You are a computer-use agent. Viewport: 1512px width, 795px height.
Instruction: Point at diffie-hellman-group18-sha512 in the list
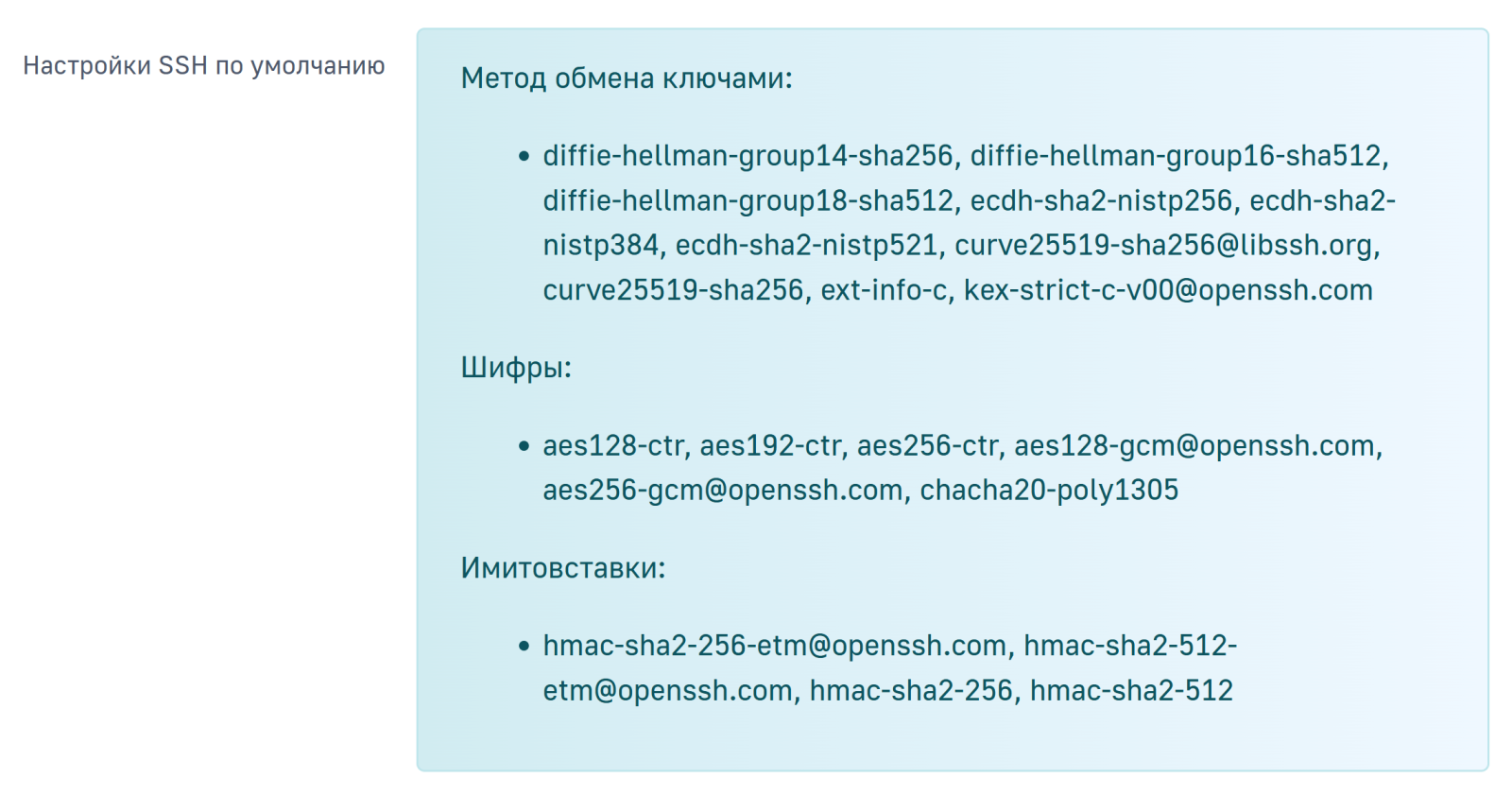click(x=747, y=200)
